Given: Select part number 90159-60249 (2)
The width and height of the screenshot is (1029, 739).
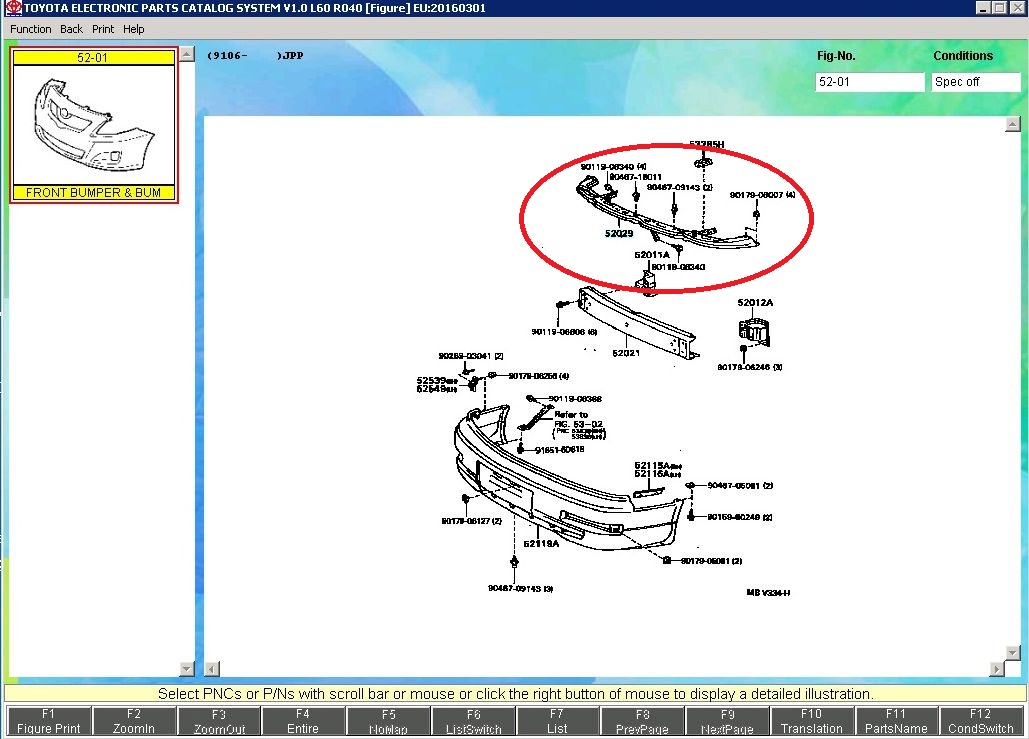Looking at the screenshot, I should [740, 517].
